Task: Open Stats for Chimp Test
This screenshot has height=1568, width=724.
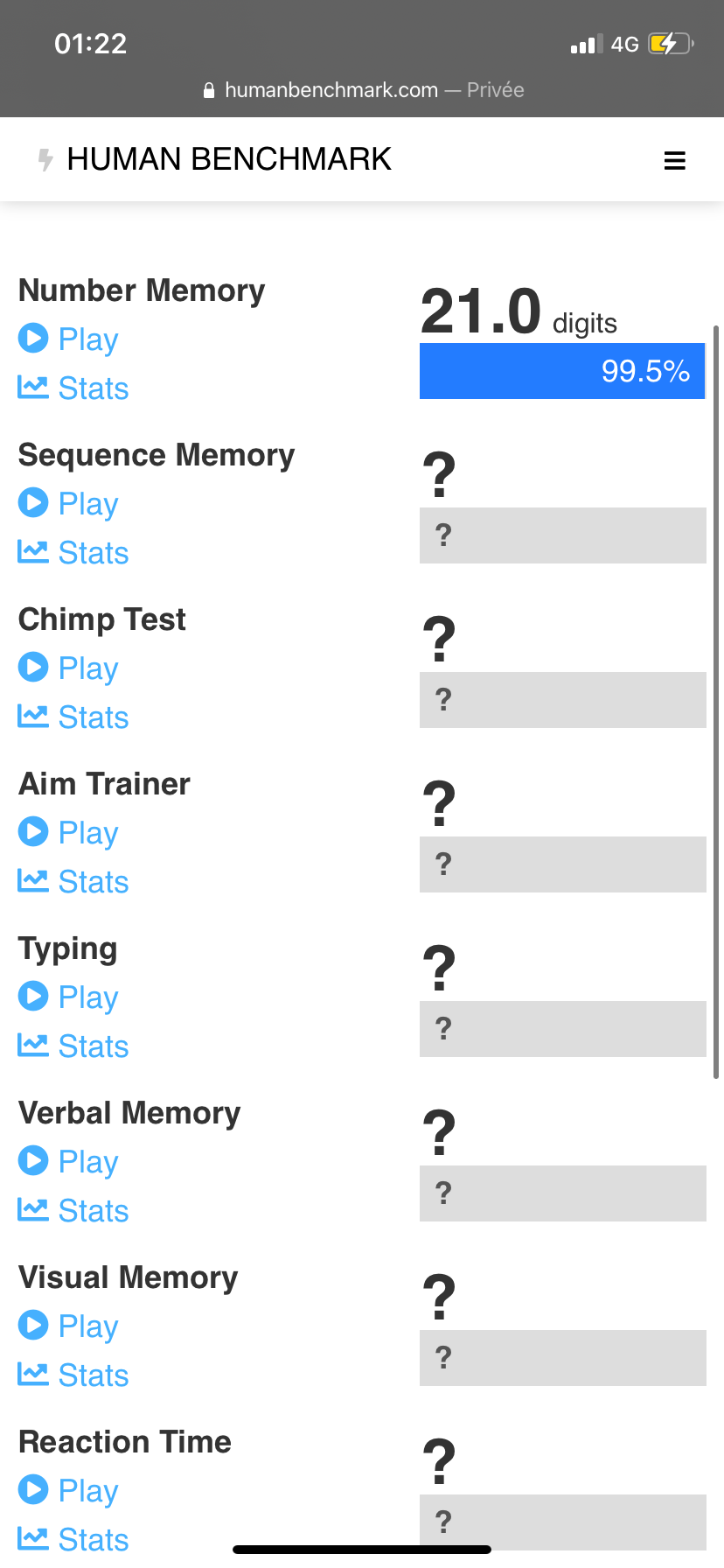Action: [x=93, y=717]
